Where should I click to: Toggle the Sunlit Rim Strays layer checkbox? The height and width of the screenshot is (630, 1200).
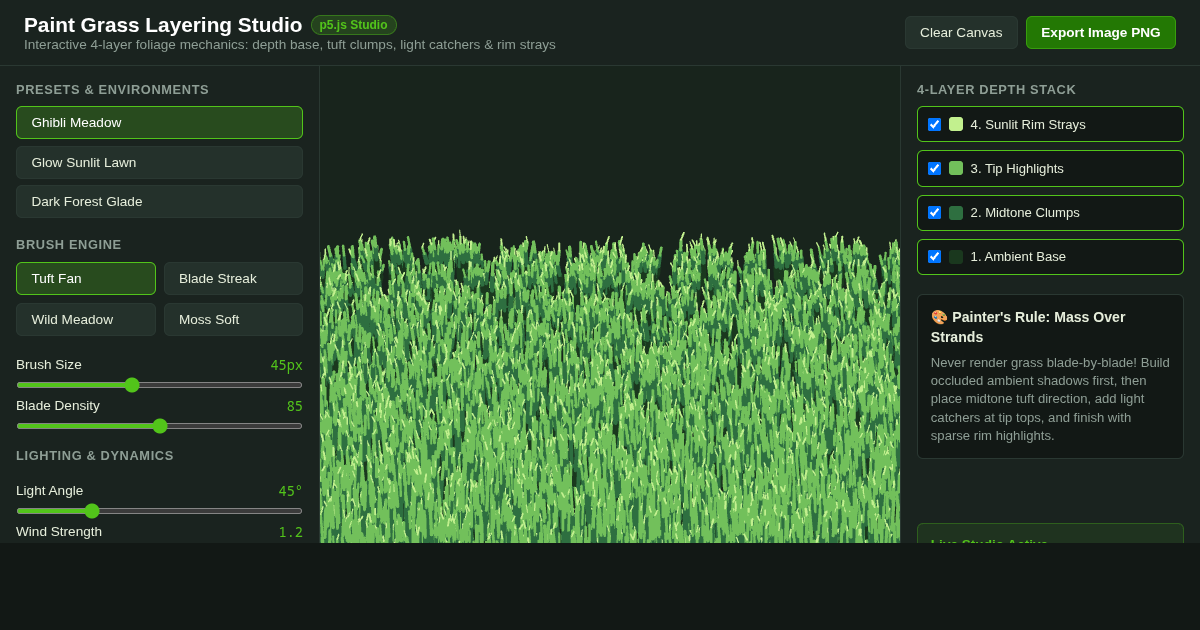pyautogui.click(x=934, y=124)
